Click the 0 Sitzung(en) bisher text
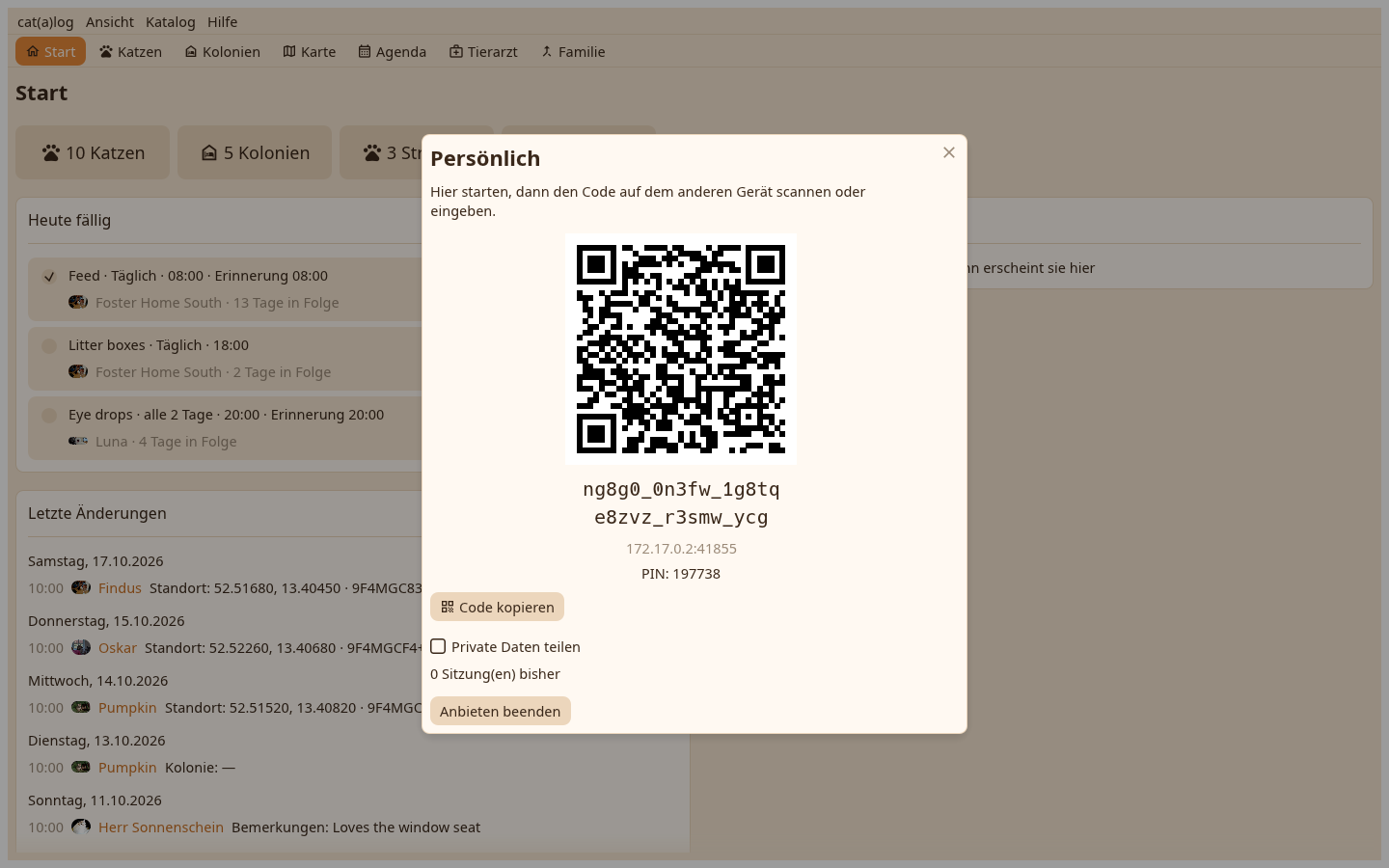Viewport: 1389px width, 868px height. tap(495, 673)
